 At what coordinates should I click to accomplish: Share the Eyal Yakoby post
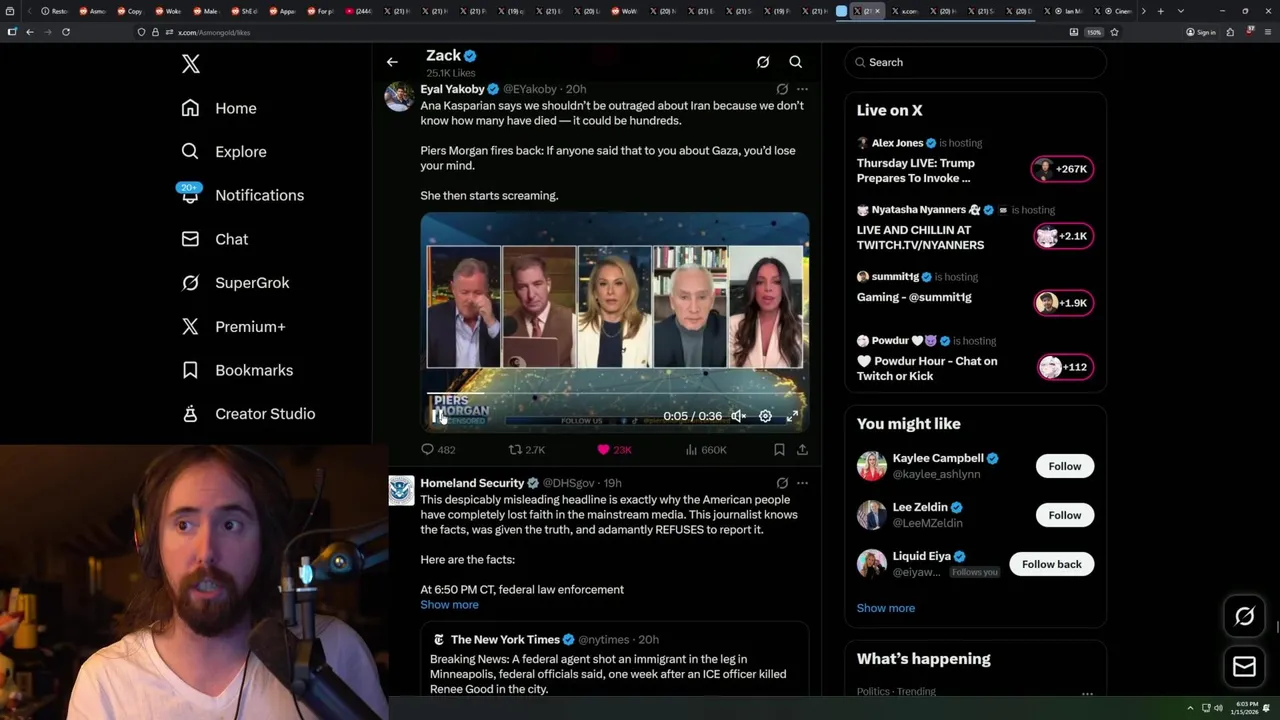(802, 450)
